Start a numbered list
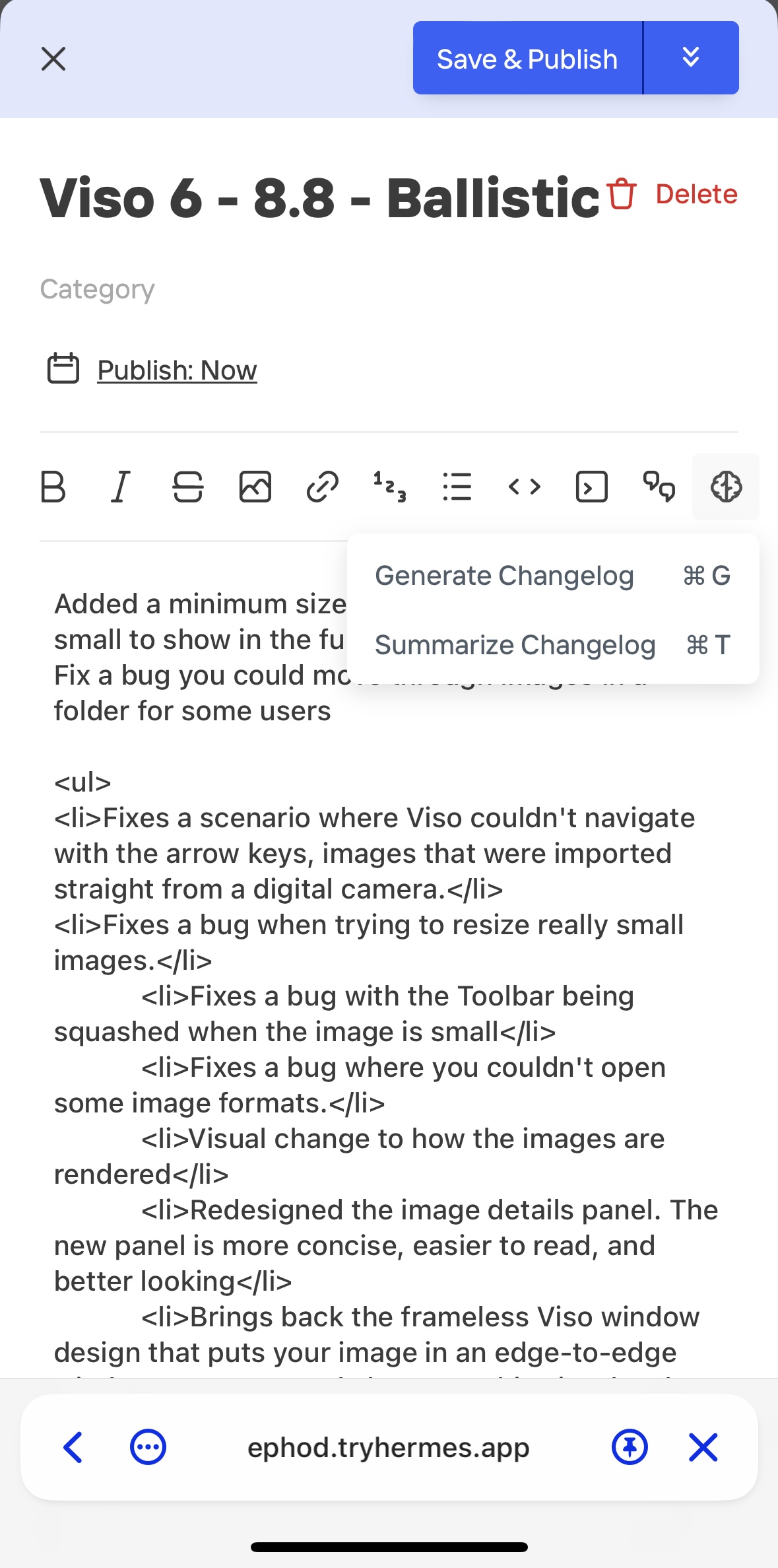The image size is (778, 1568). click(390, 487)
